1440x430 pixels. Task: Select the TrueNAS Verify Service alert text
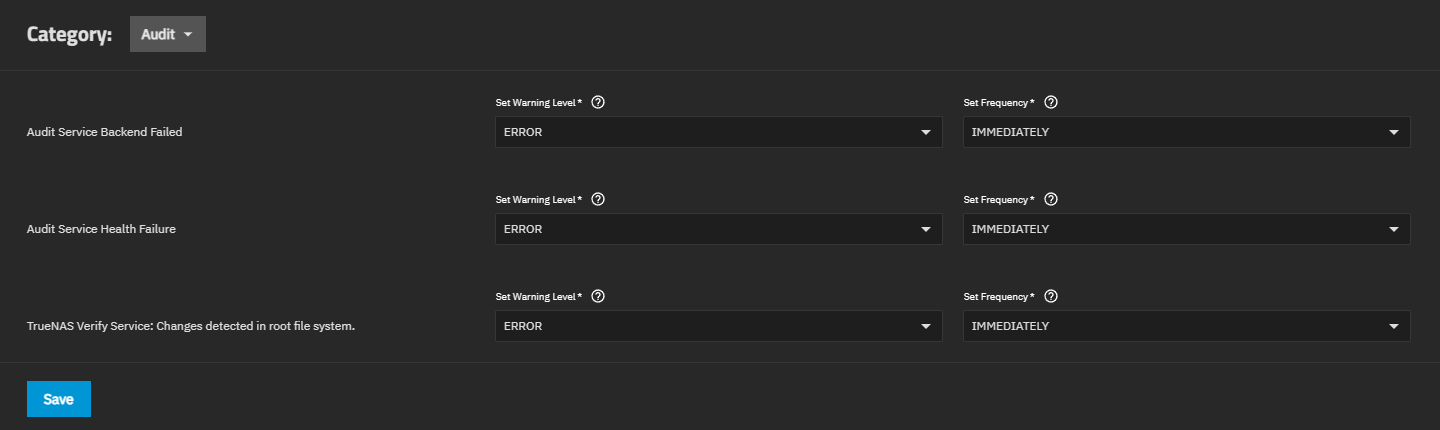tap(191, 326)
